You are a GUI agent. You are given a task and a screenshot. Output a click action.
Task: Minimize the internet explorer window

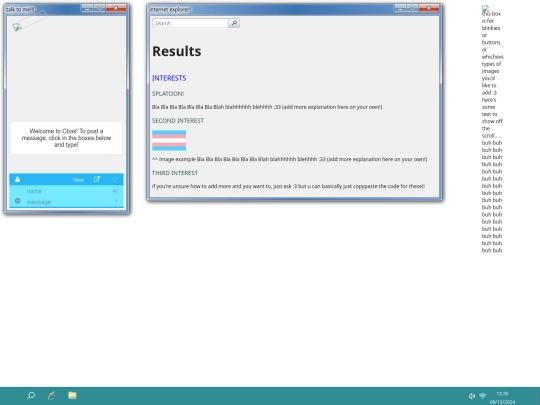coord(400,8)
